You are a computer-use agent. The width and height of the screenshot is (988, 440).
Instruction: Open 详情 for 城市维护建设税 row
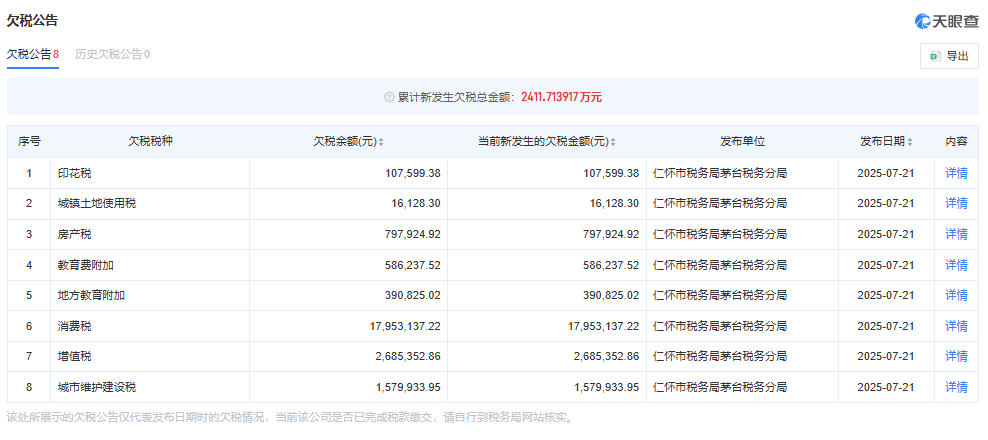pos(956,387)
